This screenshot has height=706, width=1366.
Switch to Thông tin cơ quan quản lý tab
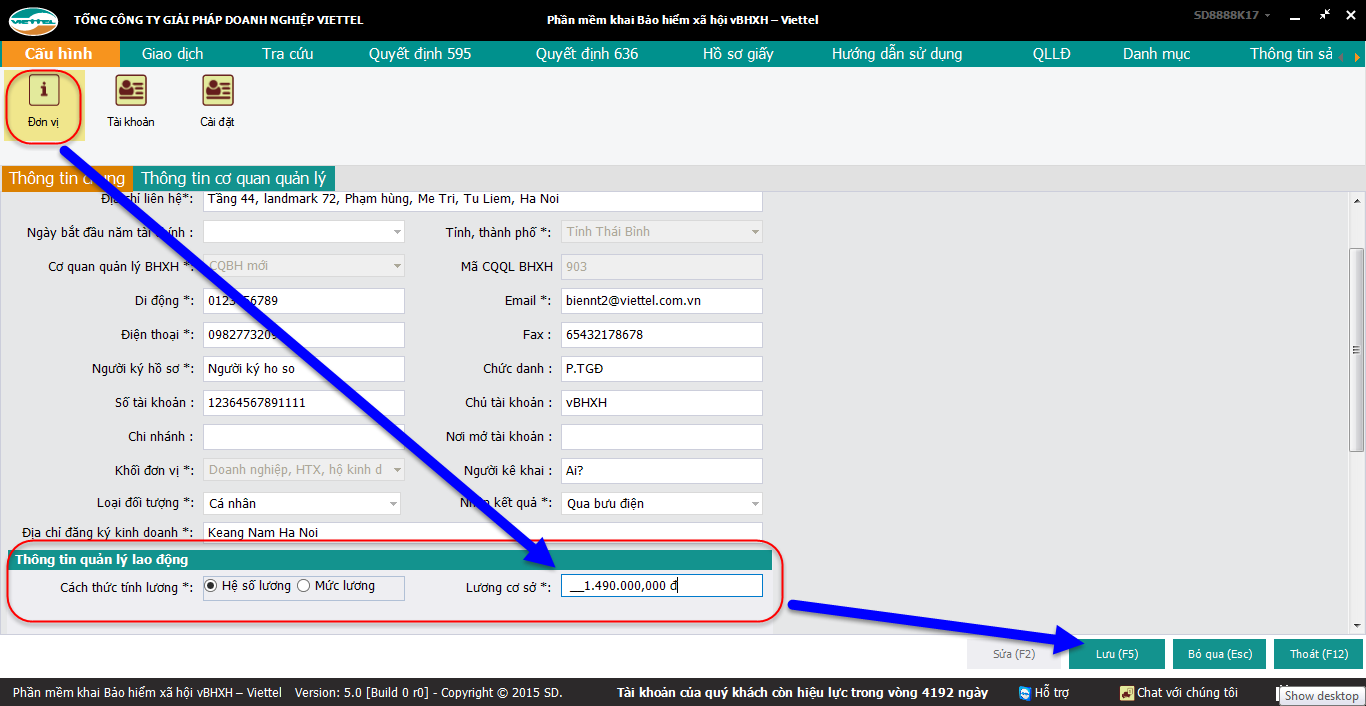[234, 179]
